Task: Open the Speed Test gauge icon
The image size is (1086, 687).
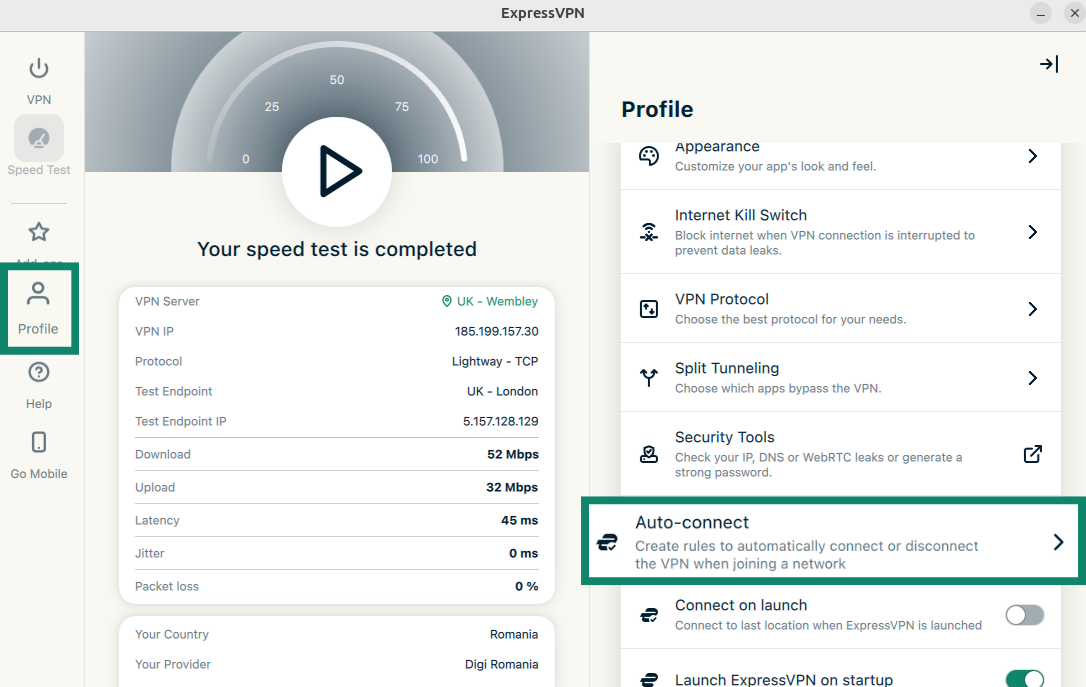Action: [x=39, y=139]
